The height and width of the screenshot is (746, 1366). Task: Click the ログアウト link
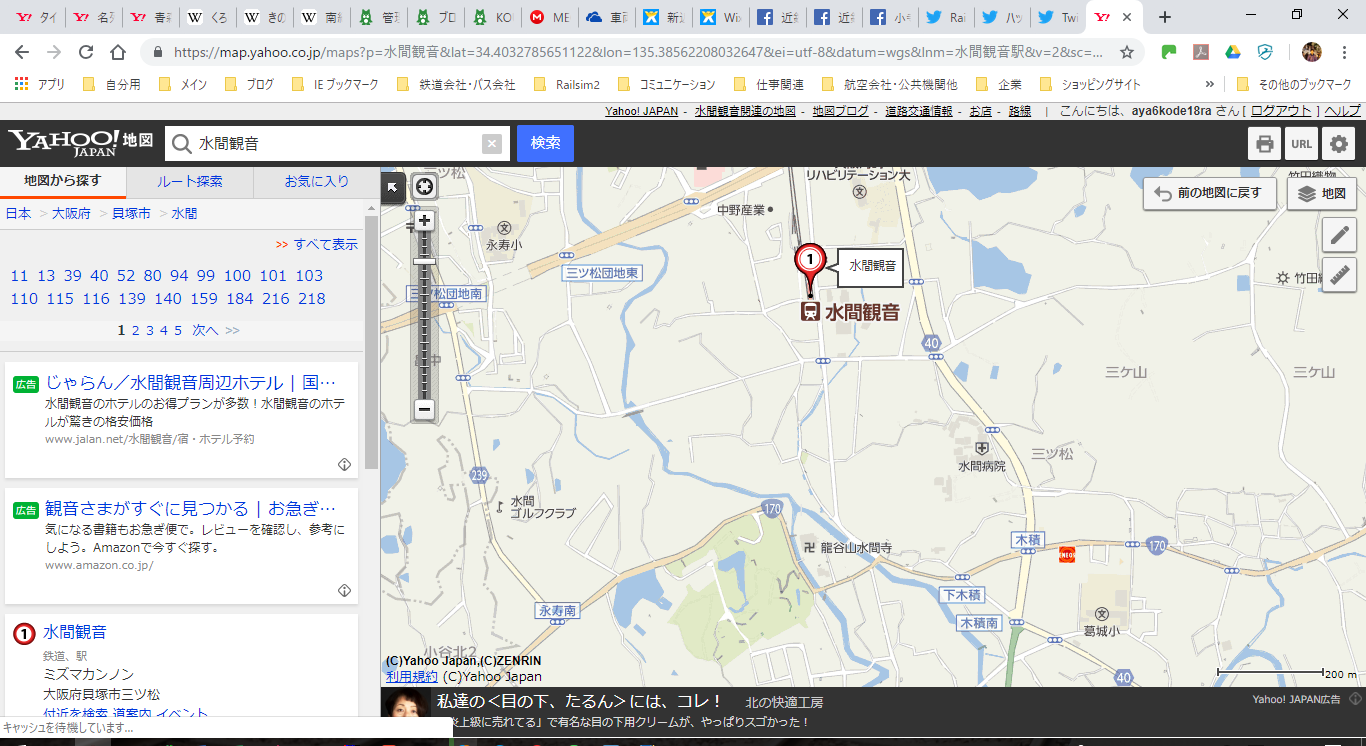(1281, 111)
